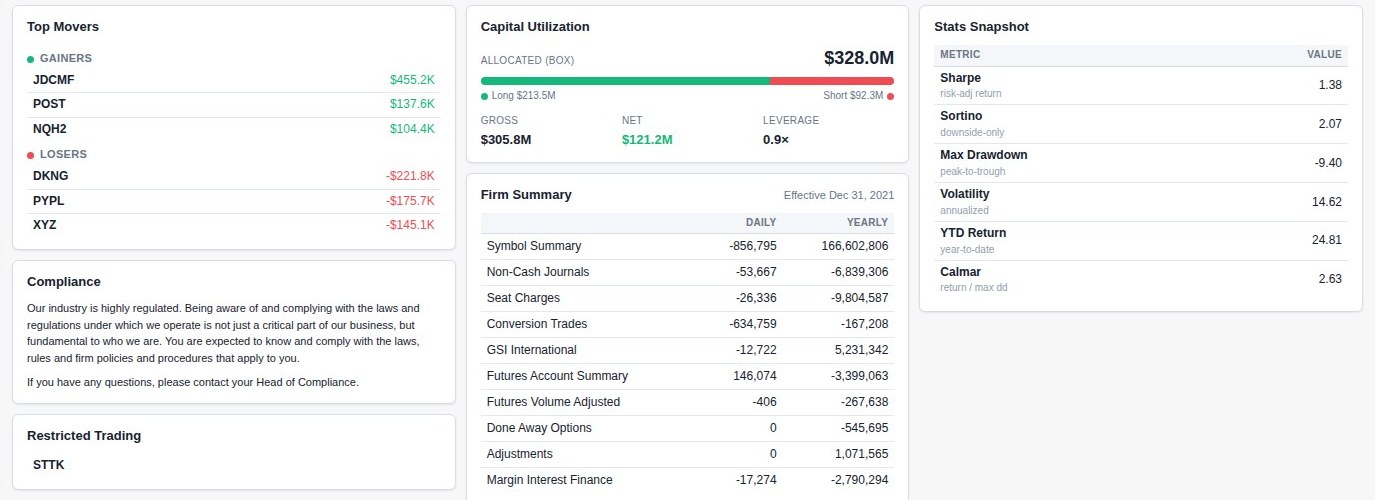Image resolution: width=1375 pixels, height=500 pixels.
Task: Click the $328.0M allocated total
Action: click(x=859, y=58)
